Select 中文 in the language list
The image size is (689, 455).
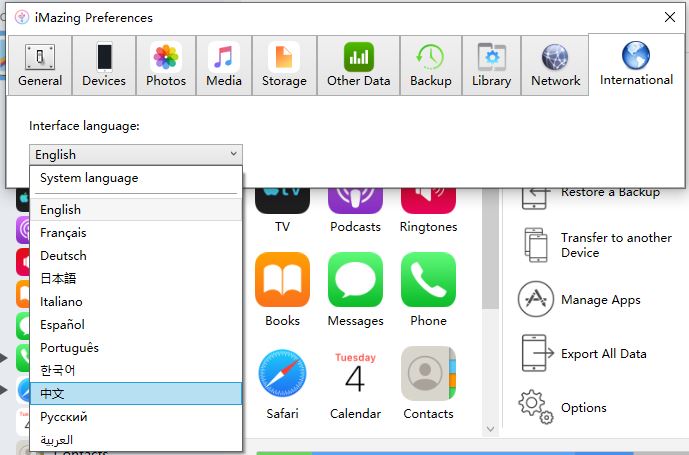(136, 393)
